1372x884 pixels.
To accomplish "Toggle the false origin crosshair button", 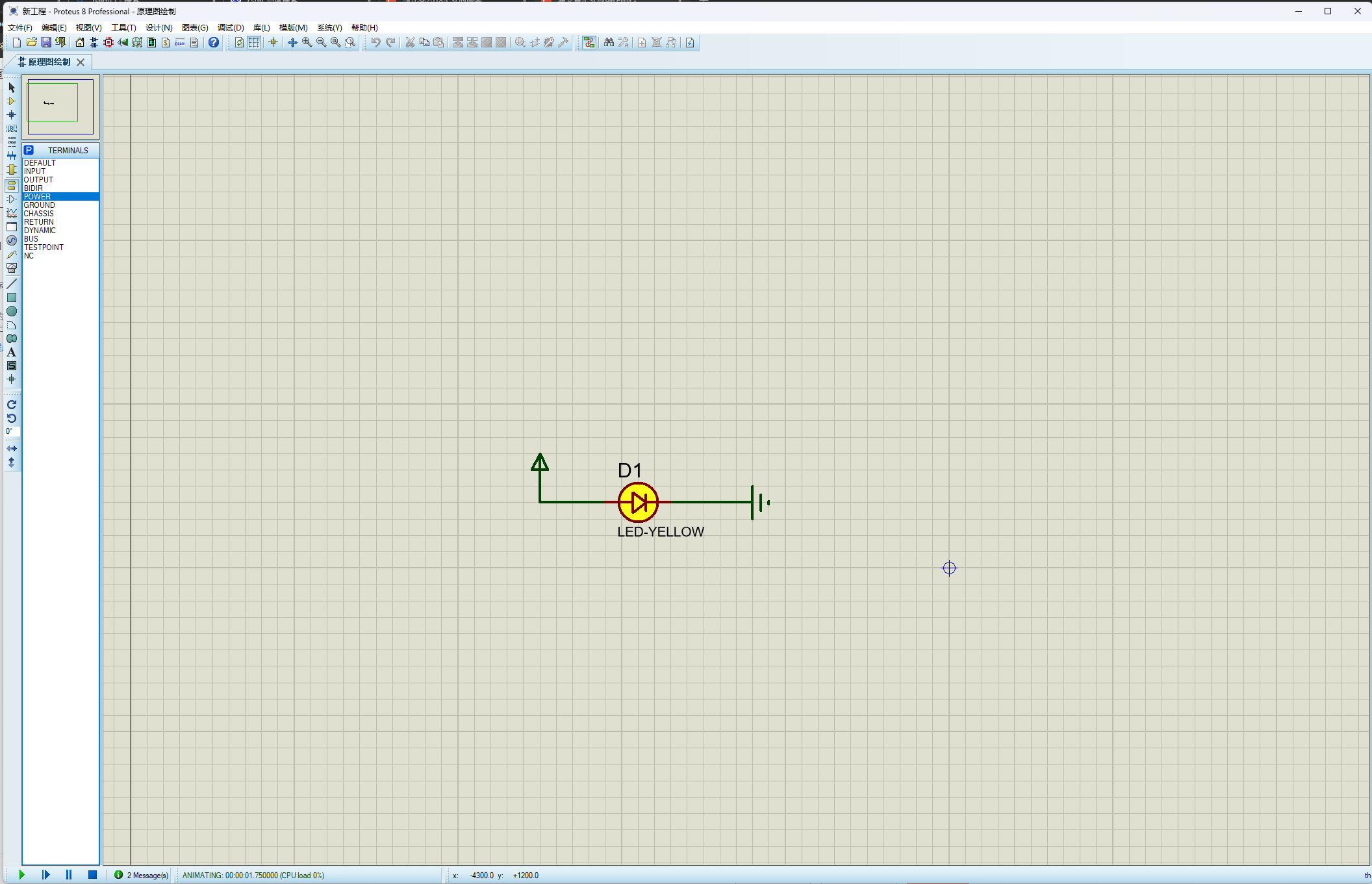I will pyautogui.click(x=273, y=43).
